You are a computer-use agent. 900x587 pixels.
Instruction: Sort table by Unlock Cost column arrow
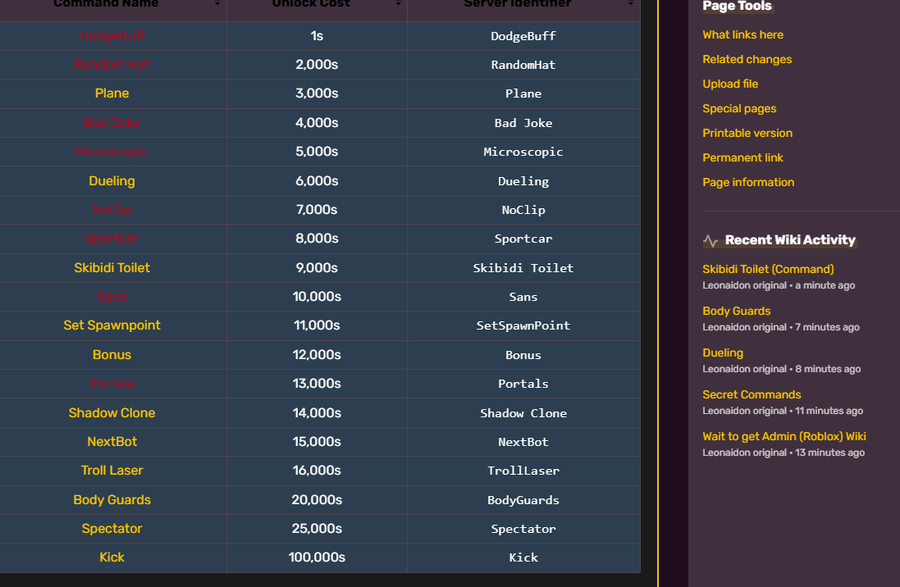click(399, 5)
